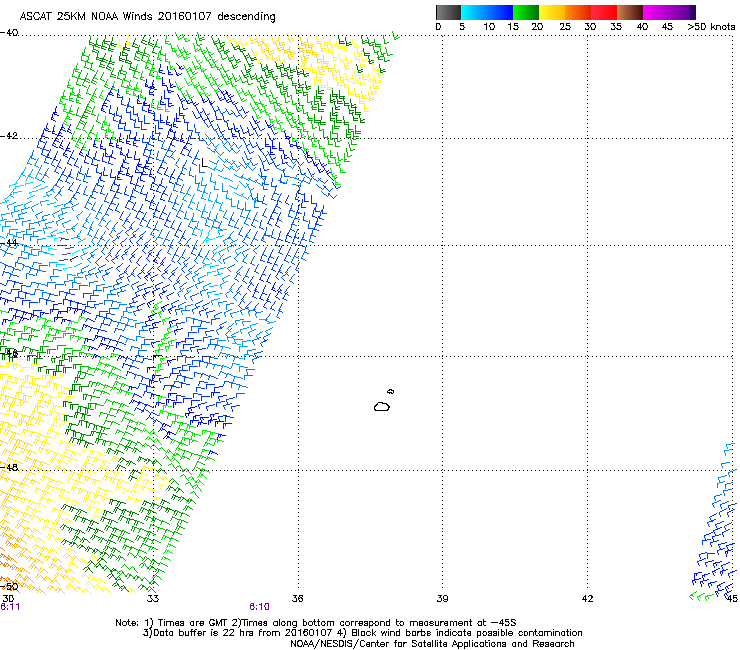This screenshot has width=740, height=650.
Task: Click latitude label '-40' on left axis
Action: [x=9, y=33]
